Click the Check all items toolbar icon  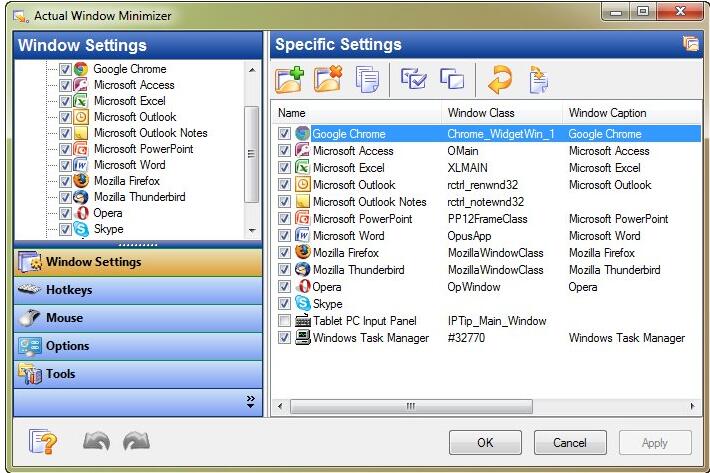413,79
